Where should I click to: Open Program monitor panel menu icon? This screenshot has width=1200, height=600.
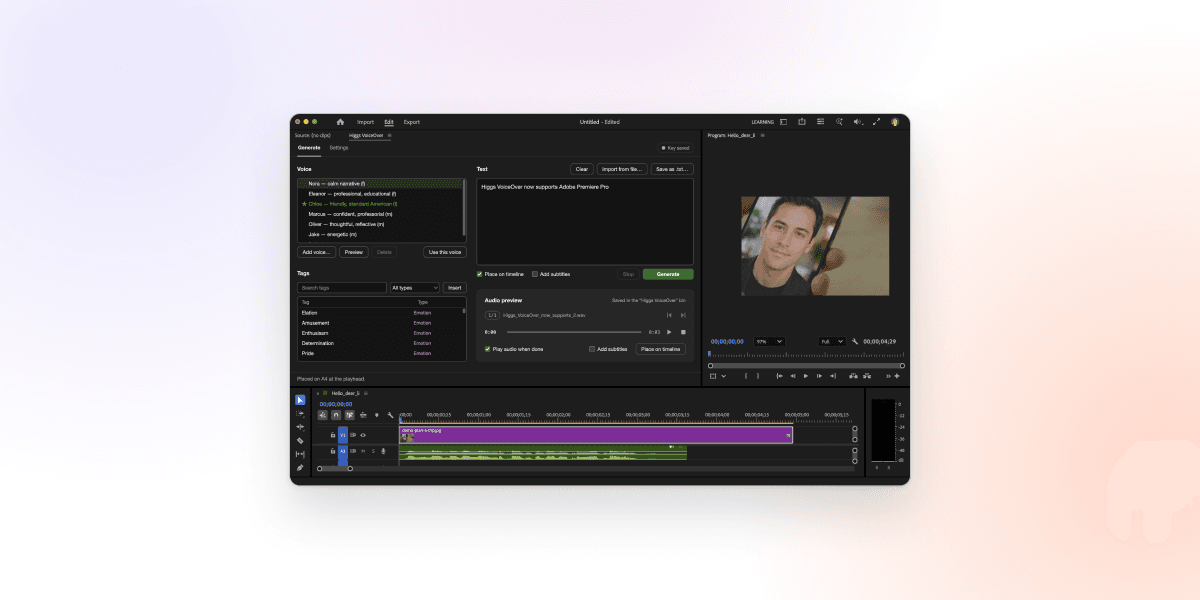[x=763, y=135]
